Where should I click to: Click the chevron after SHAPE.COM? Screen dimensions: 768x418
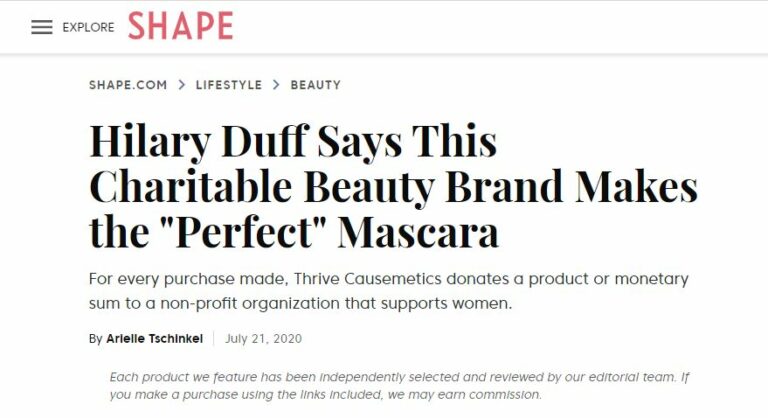click(x=181, y=85)
